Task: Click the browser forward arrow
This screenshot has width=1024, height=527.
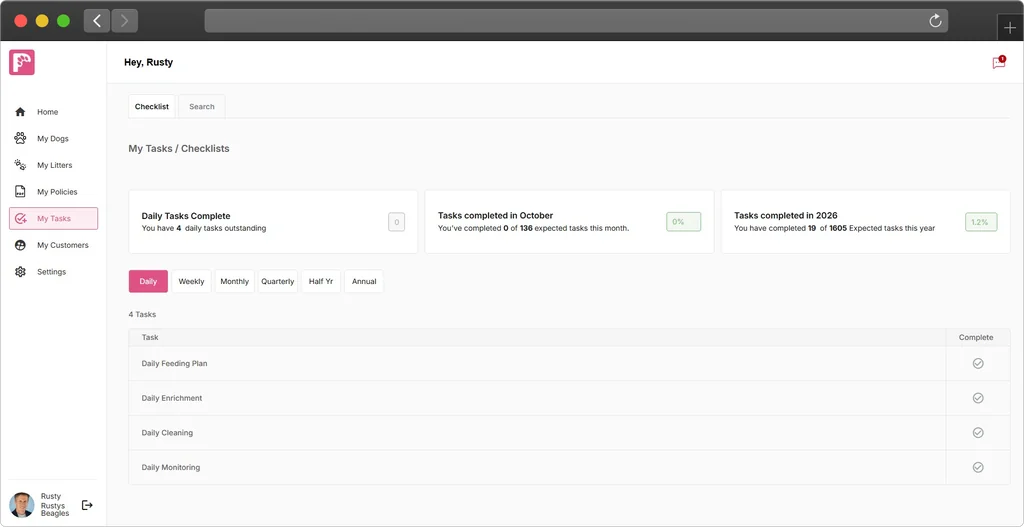Action: (x=124, y=21)
